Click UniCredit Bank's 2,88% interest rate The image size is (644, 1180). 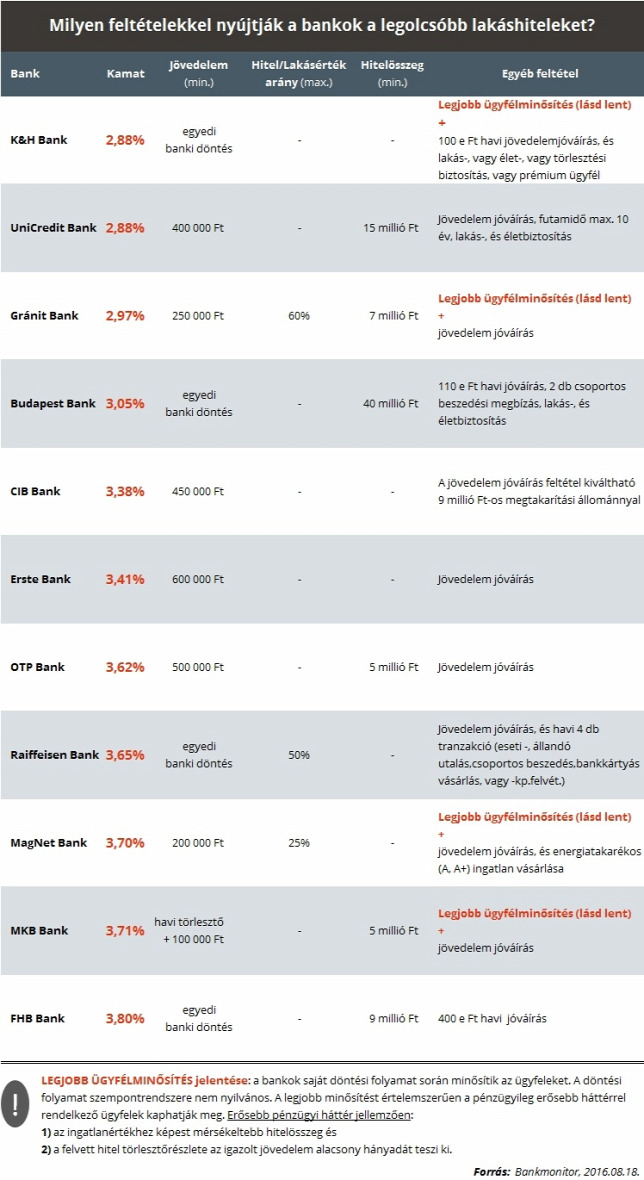coord(125,227)
